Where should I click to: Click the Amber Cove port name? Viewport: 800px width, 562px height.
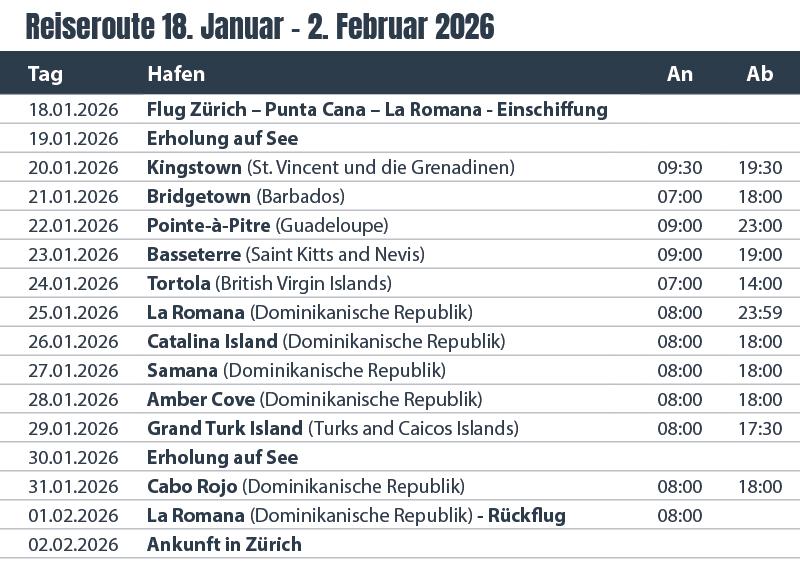pyautogui.click(x=201, y=399)
